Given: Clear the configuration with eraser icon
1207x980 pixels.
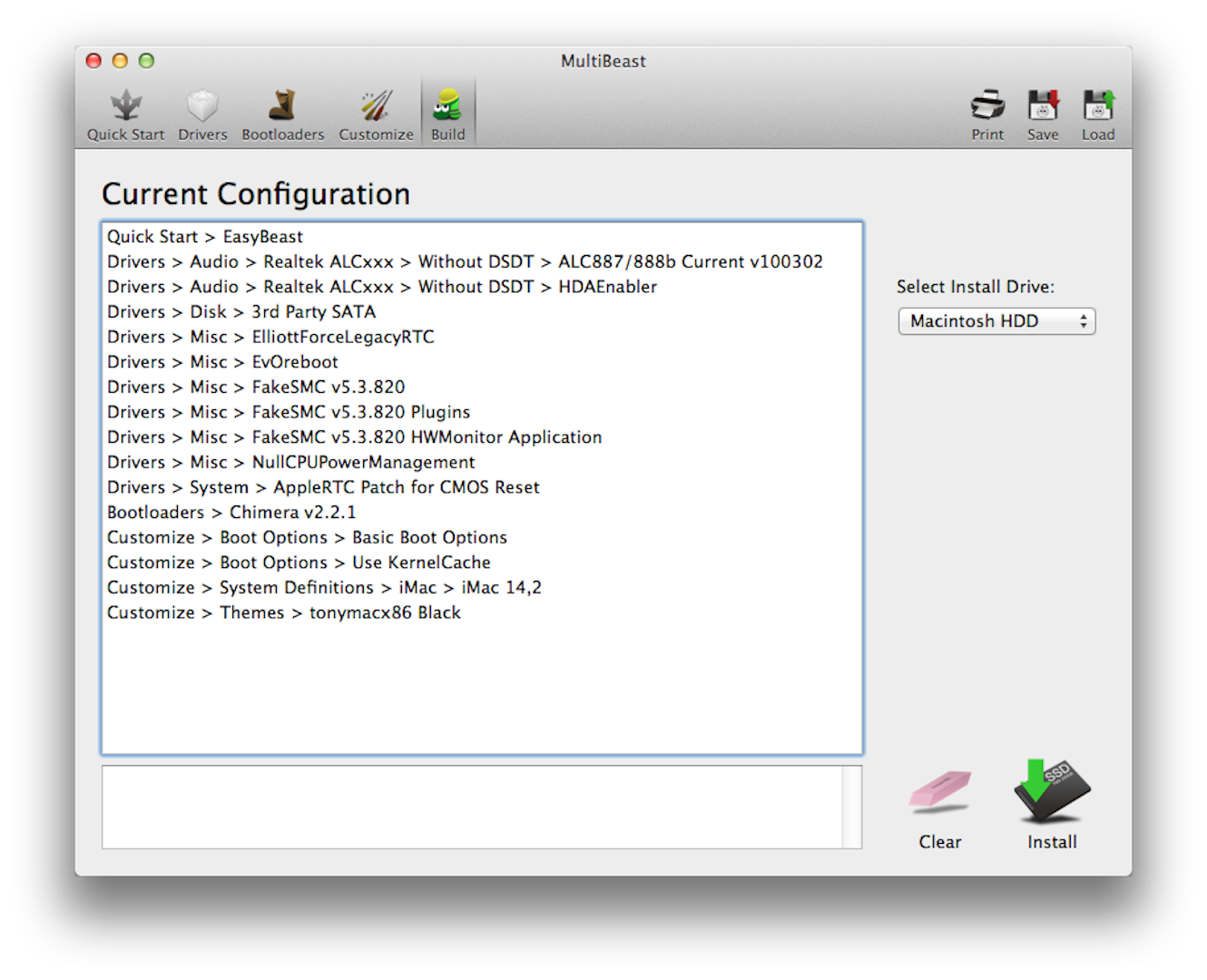Looking at the screenshot, I should (x=940, y=808).
